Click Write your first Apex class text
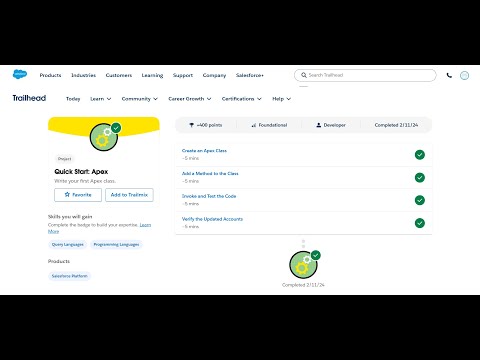The width and height of the screenshot is (480, 360). point(85,181)
